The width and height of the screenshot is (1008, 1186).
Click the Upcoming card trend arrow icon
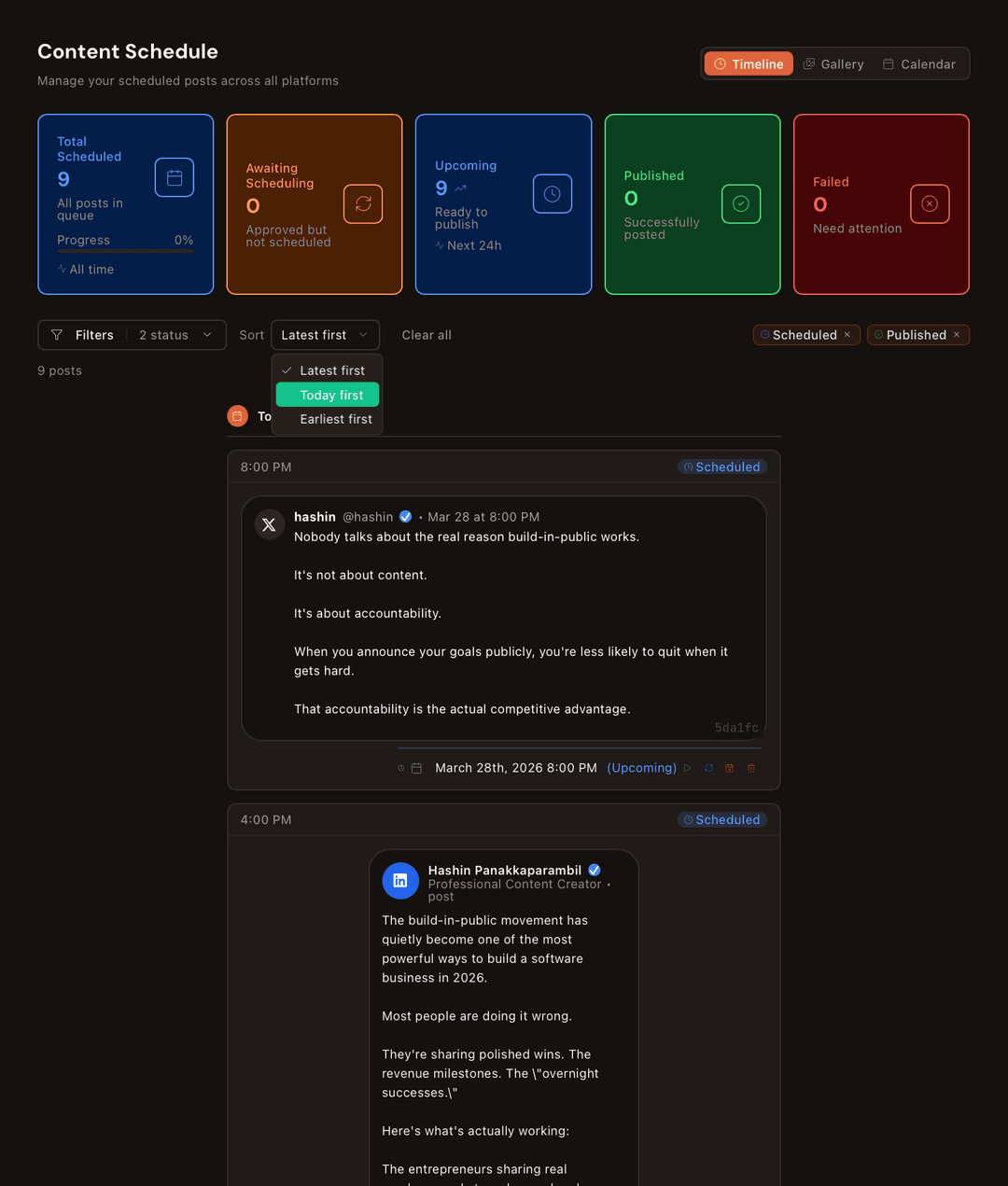(x=460, y=188)
